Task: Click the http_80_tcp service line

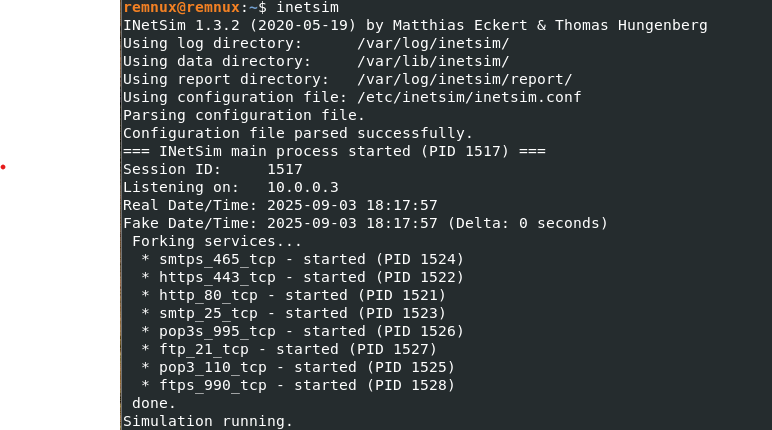Action: [293, 295]
